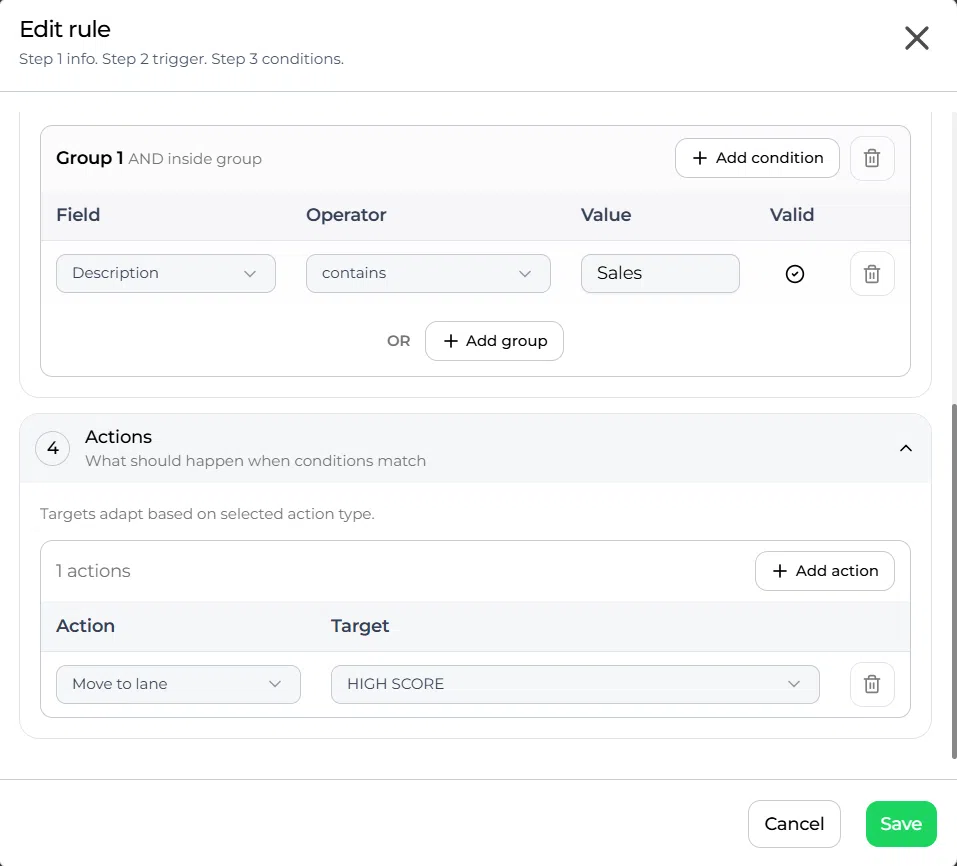957x866 pixels.
Task: Click the 'AND inside group' label
Action: pos(195,159)
